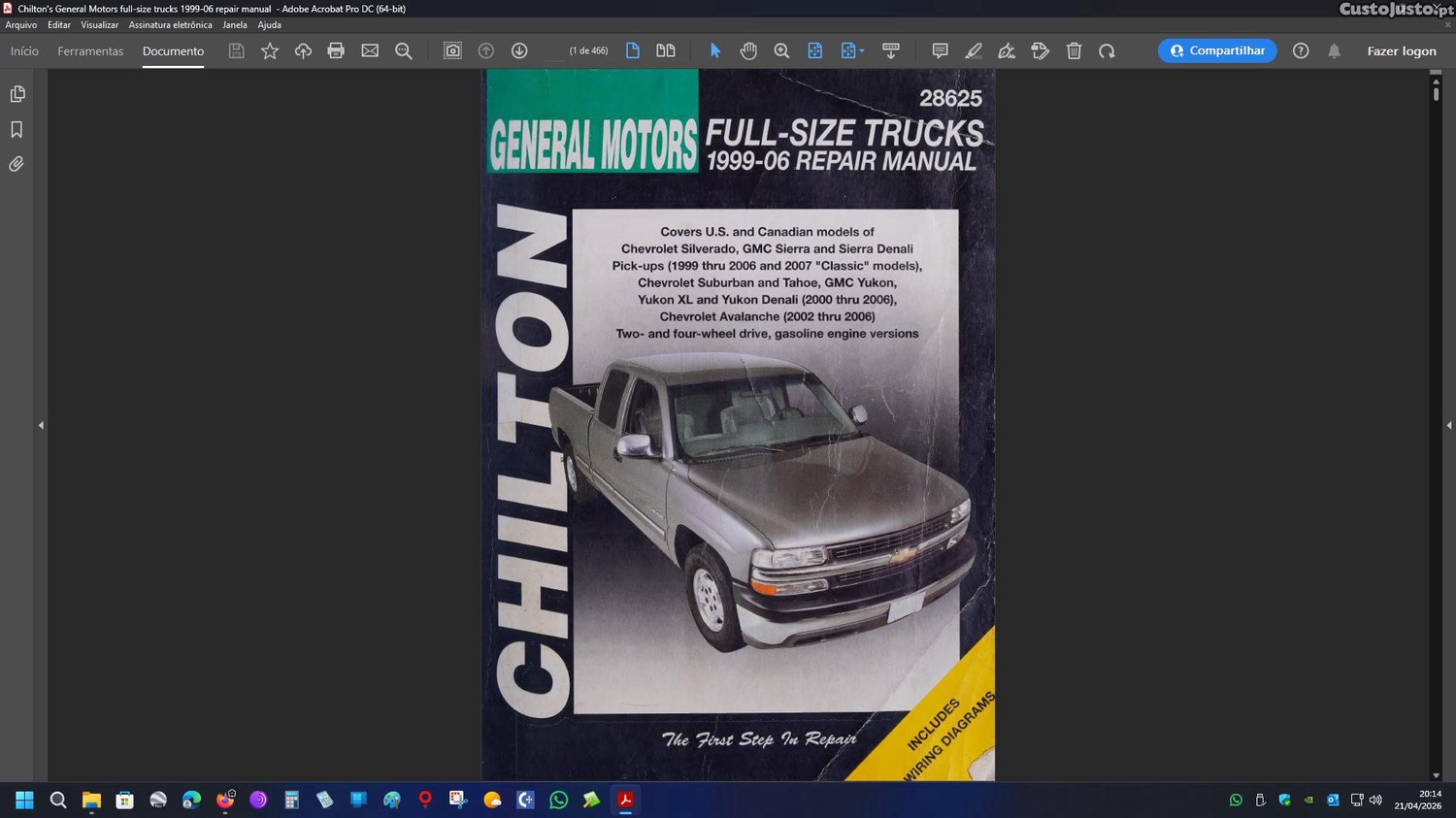Click the zoom in magnifier icon
This screenshot has width=1456, height=818.
(x=781, y=50)
